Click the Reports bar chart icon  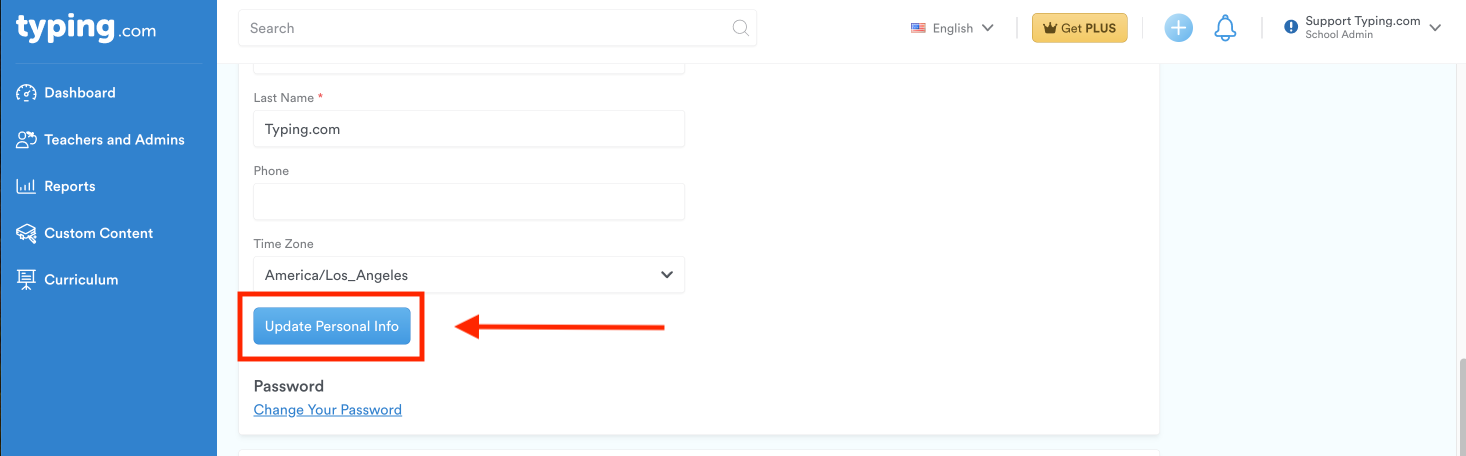(x=27, y=187)
